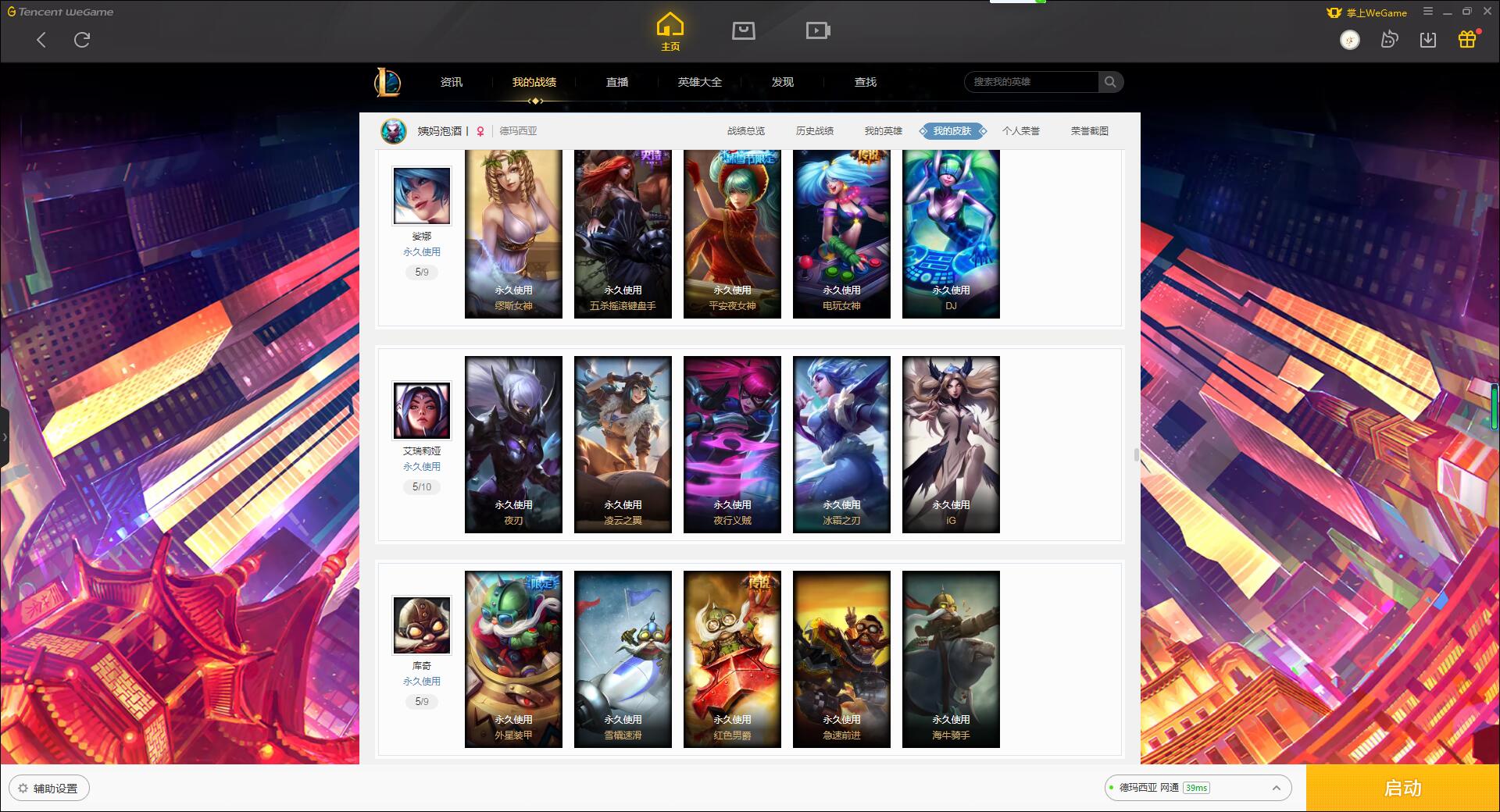Open the download manager icon
The width and height of the screenshot is (1500, 812).
click(x=1428, y=40)
